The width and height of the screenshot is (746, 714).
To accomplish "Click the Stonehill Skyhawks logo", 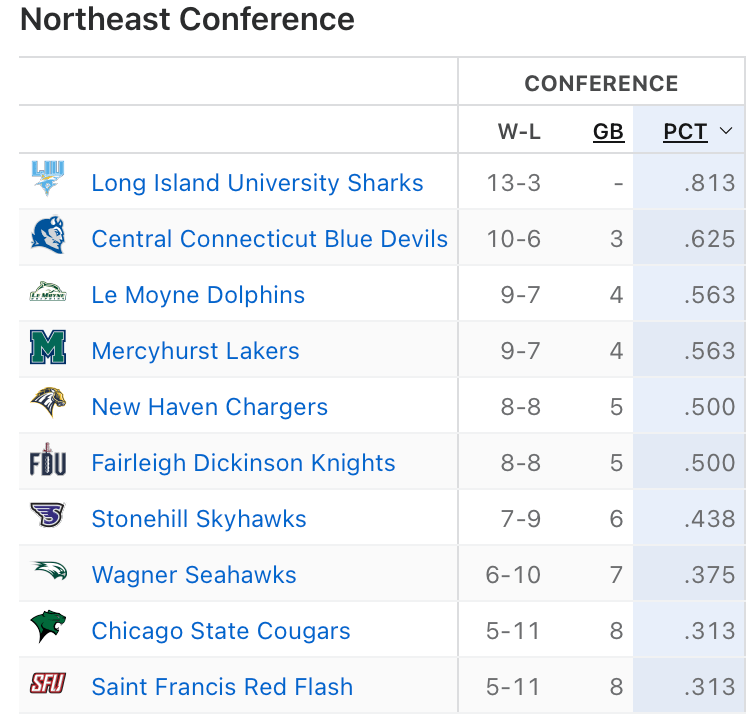I will [x=47, y=516].
